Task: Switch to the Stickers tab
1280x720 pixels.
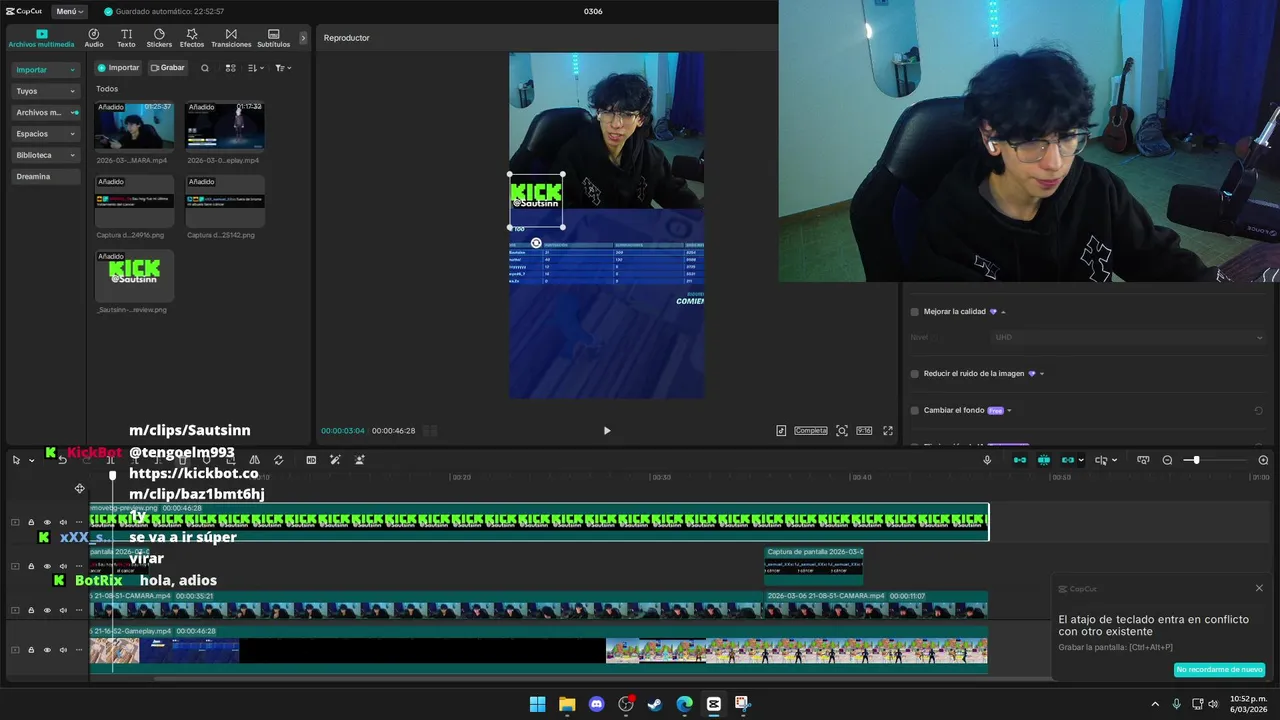Action: point(159,38)
